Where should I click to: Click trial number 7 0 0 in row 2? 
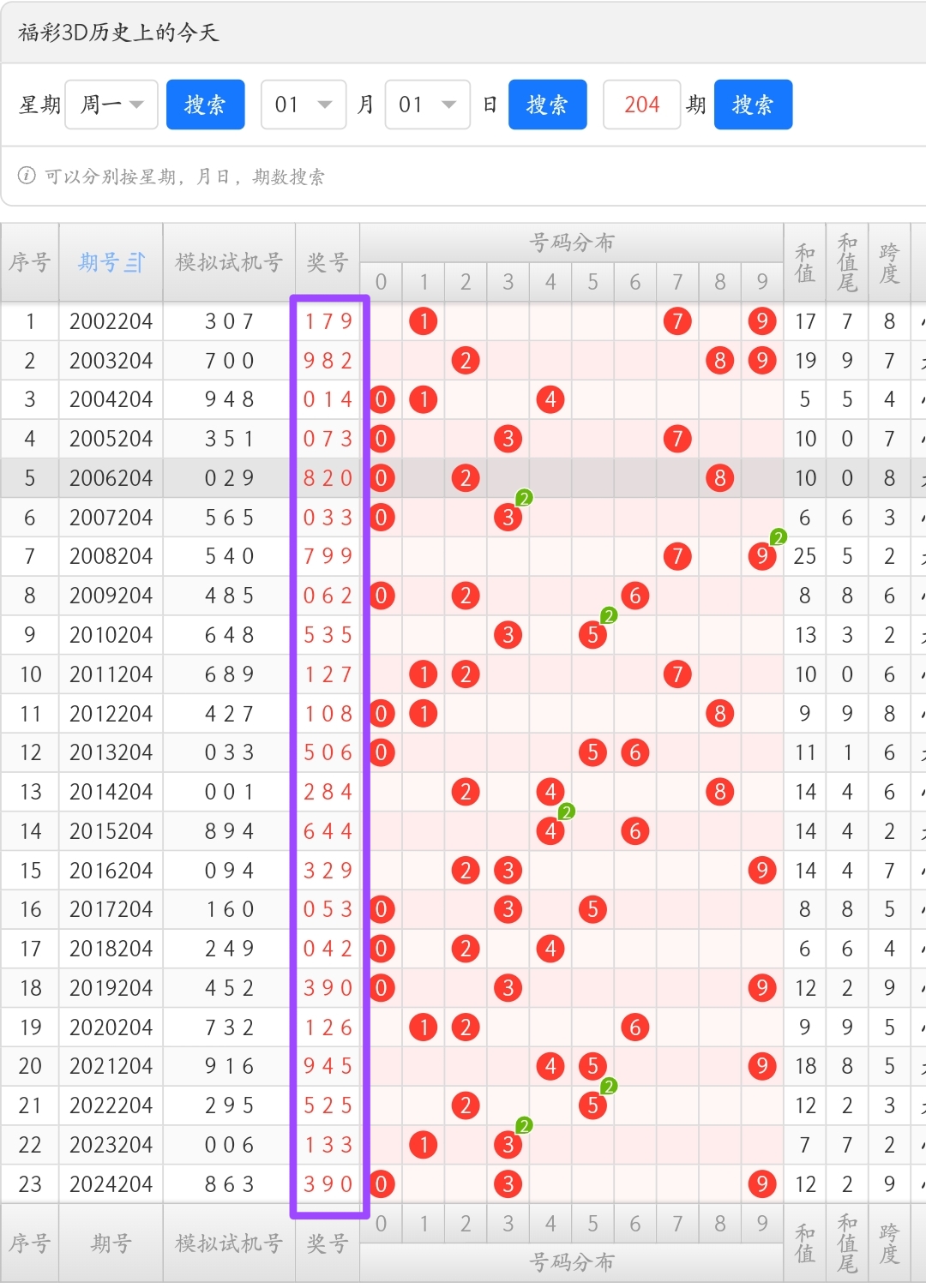[229, 361]
